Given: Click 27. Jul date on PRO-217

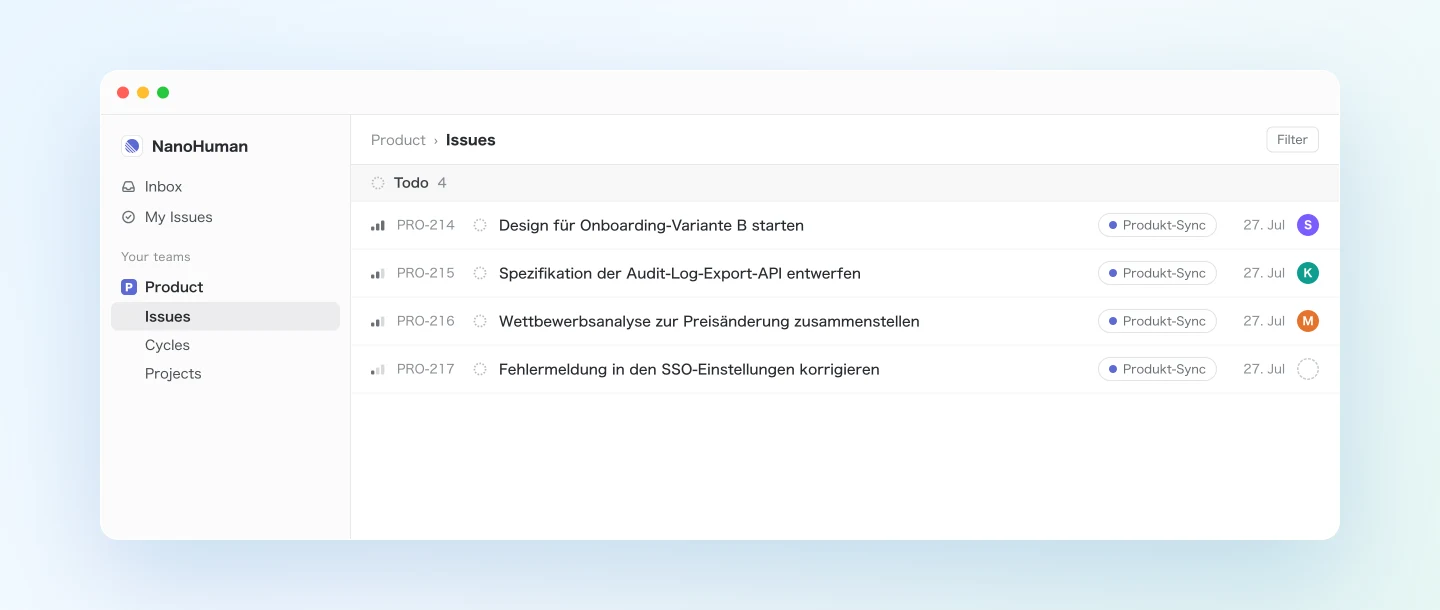Looking at the screenshot, I should pos(1264,369).
